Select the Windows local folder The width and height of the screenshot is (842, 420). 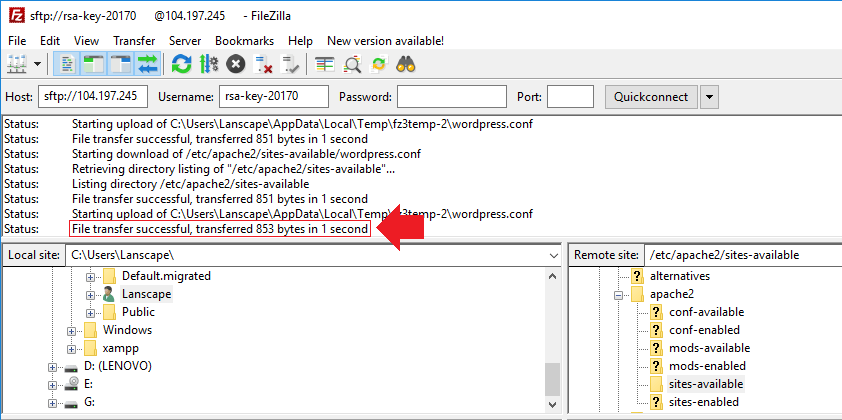point(127,330)
